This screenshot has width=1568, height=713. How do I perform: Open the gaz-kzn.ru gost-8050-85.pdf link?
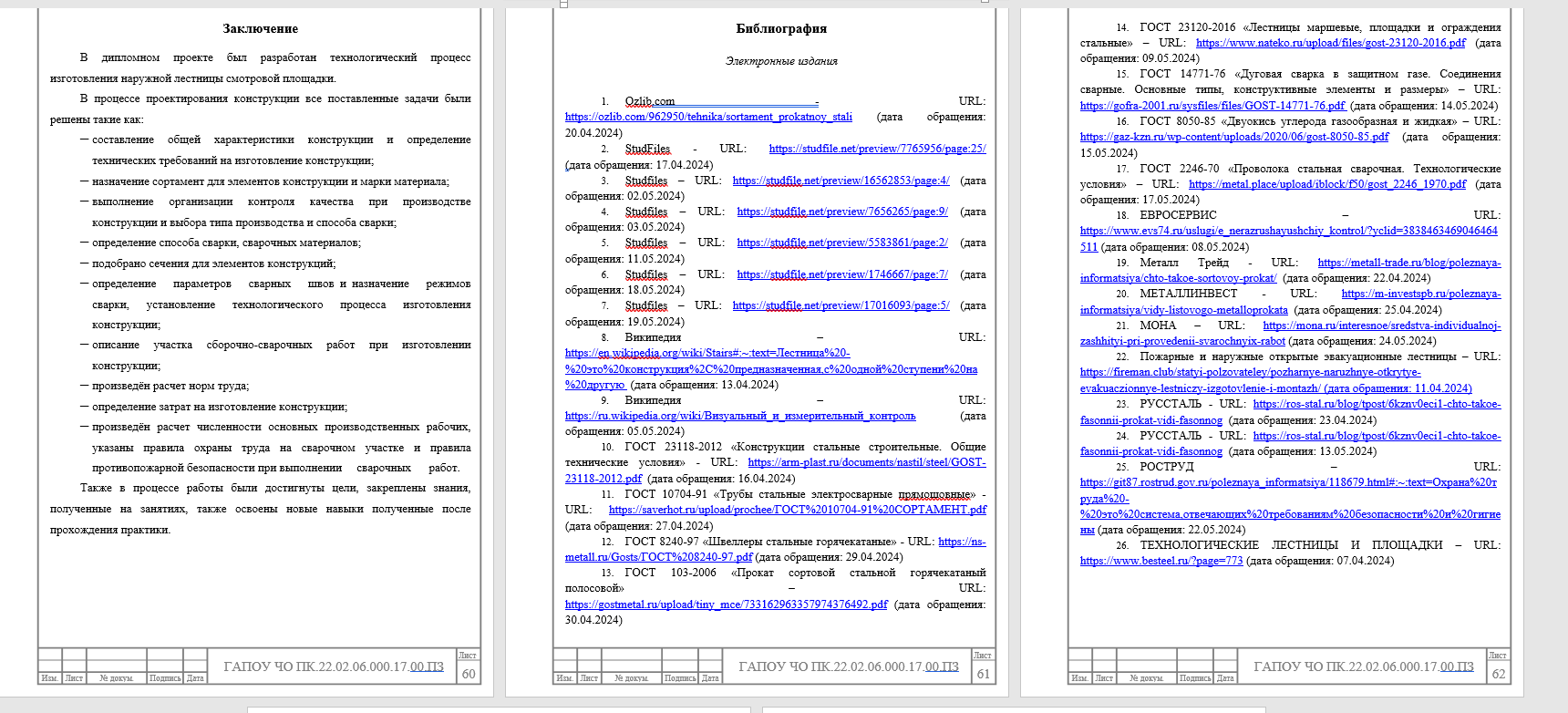pyautogui.click(x=1233, y=137)
